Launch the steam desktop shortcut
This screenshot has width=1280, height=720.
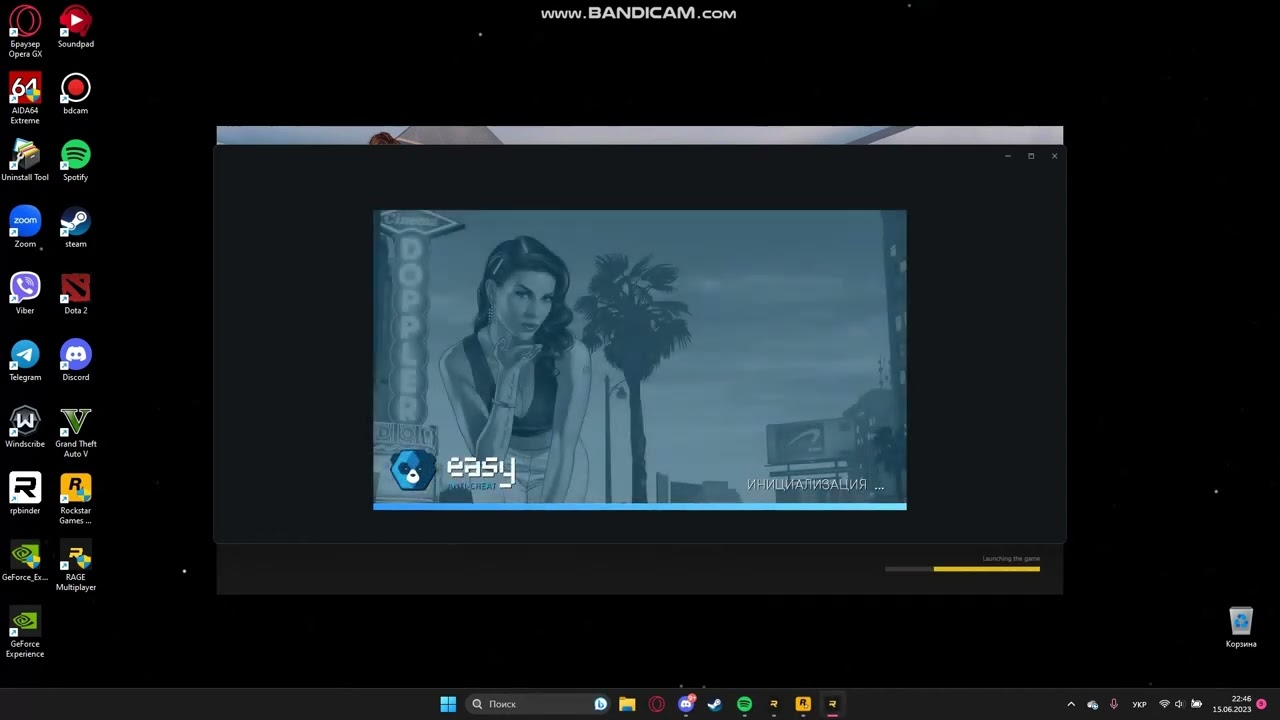click(x=76, y=227)
